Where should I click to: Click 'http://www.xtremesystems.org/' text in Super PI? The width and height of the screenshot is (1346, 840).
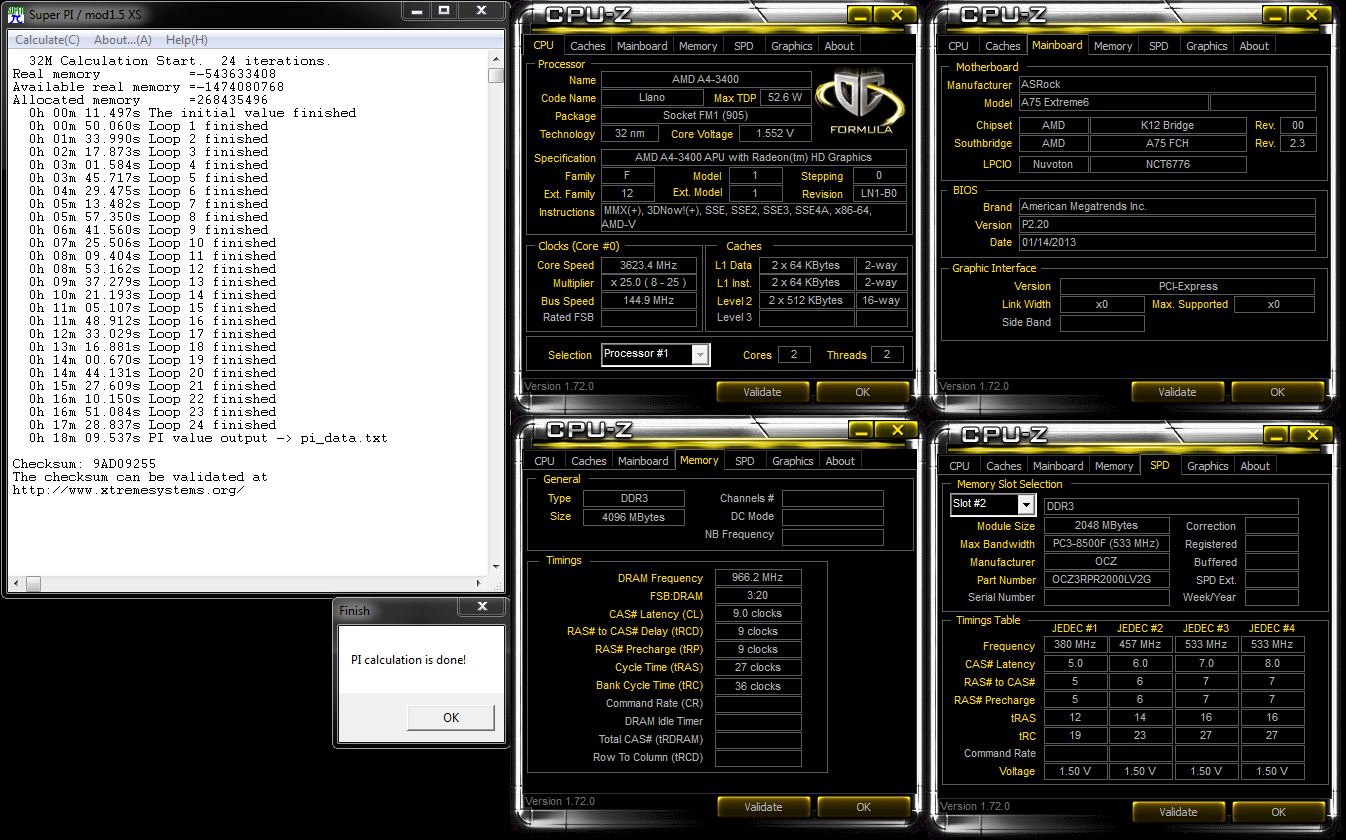tap(128, 490)
